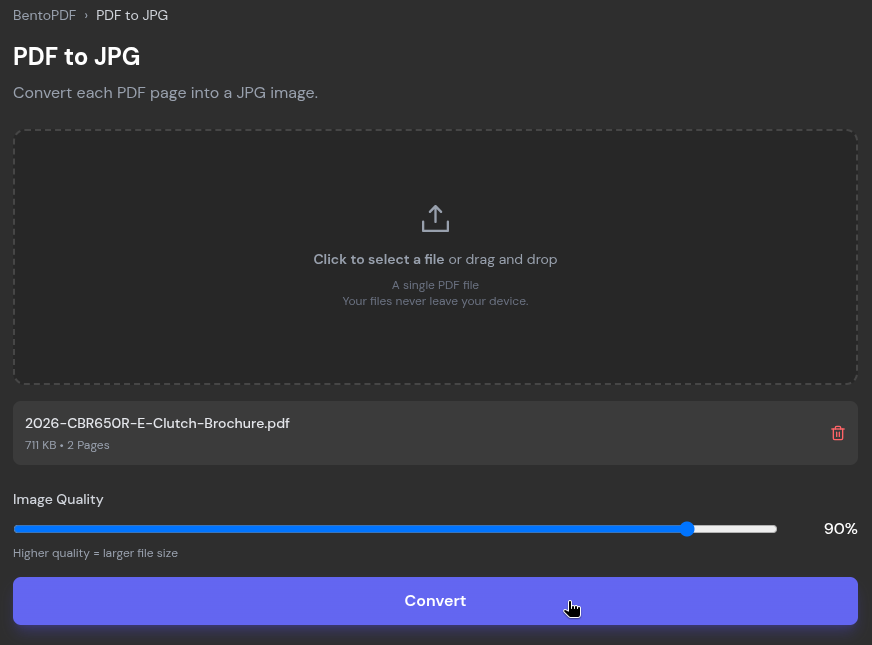
Task: Go back to BentoPDF home breadcrumb
Action: click(44, 15)
